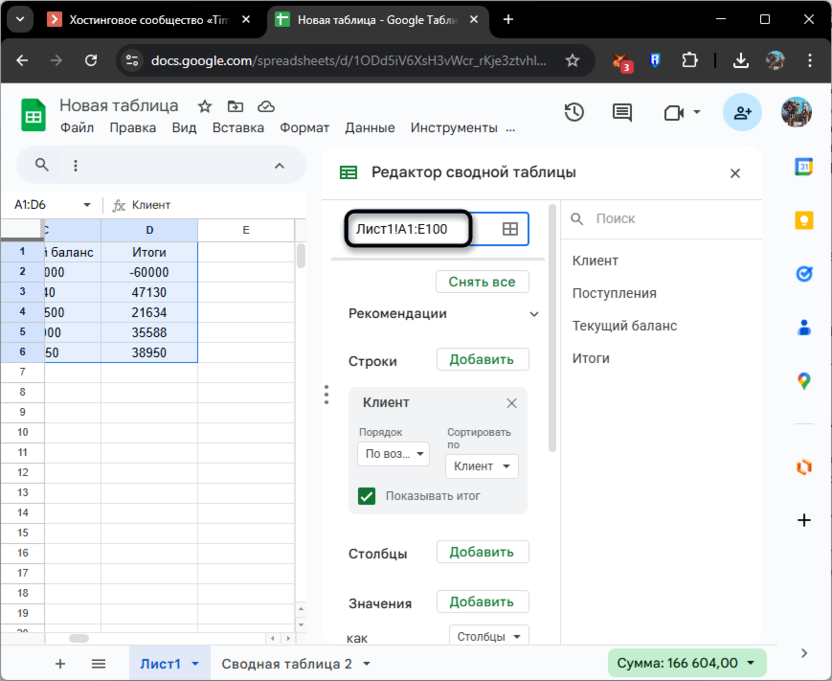
Task: Click the select data range grid icon
Action: (x=510, y=229)
